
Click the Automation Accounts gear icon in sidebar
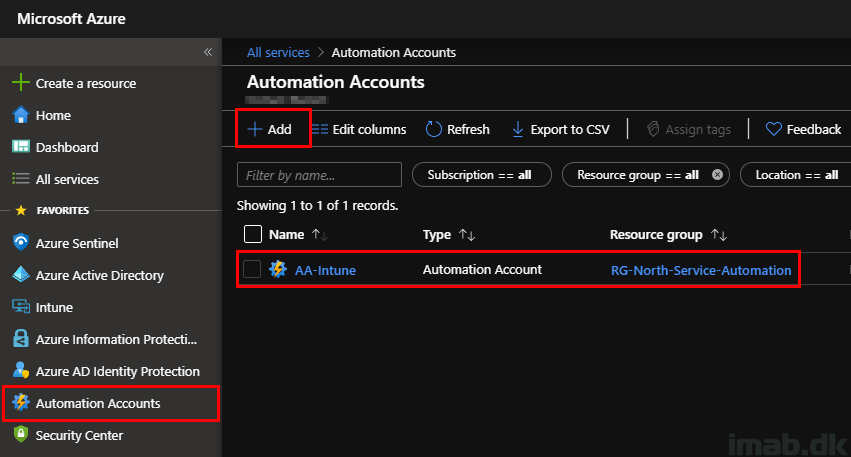pos(21,402)
